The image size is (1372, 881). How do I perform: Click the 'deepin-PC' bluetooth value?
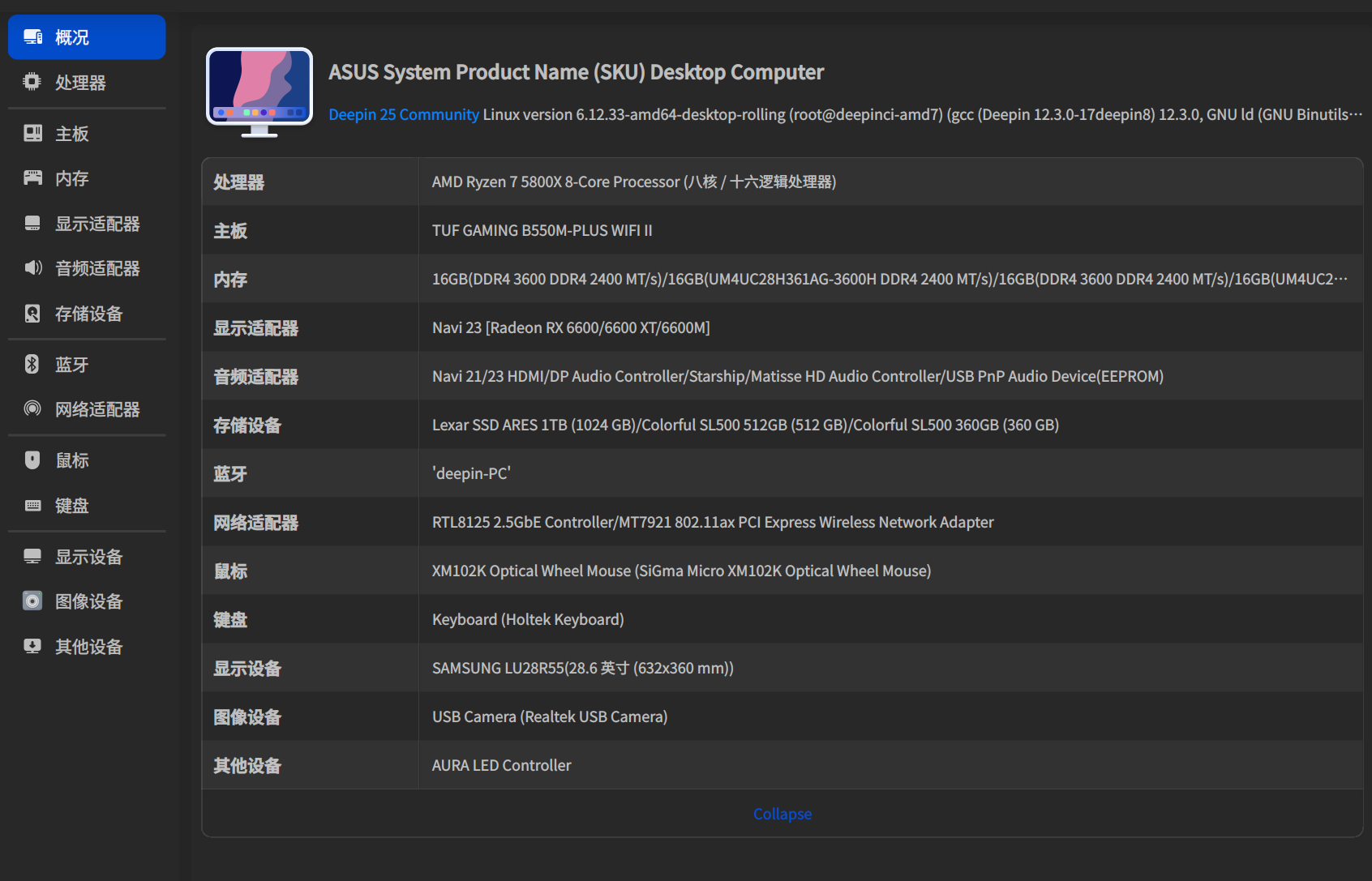click(471, 473)
